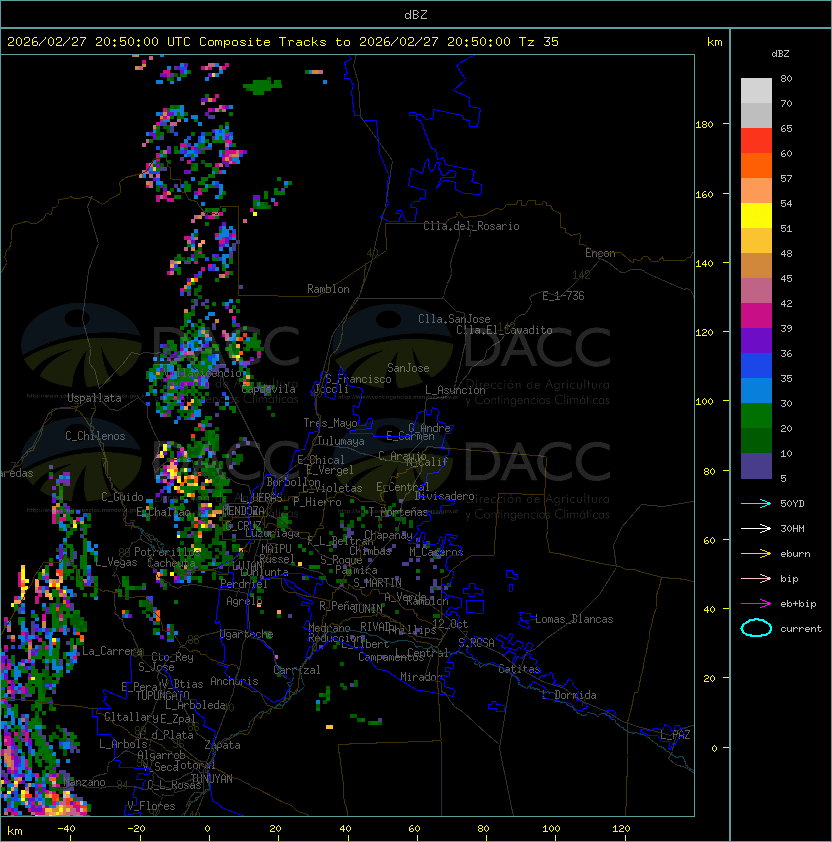Select the 'Uspallata' map label
The height and width of the screenshot is (842, 832).
click(94, 398)
